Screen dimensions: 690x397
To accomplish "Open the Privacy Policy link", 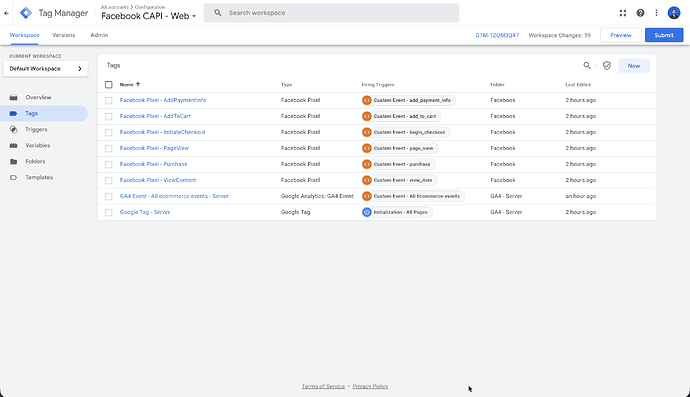I will pyautogui.click(x=370, y=386).
